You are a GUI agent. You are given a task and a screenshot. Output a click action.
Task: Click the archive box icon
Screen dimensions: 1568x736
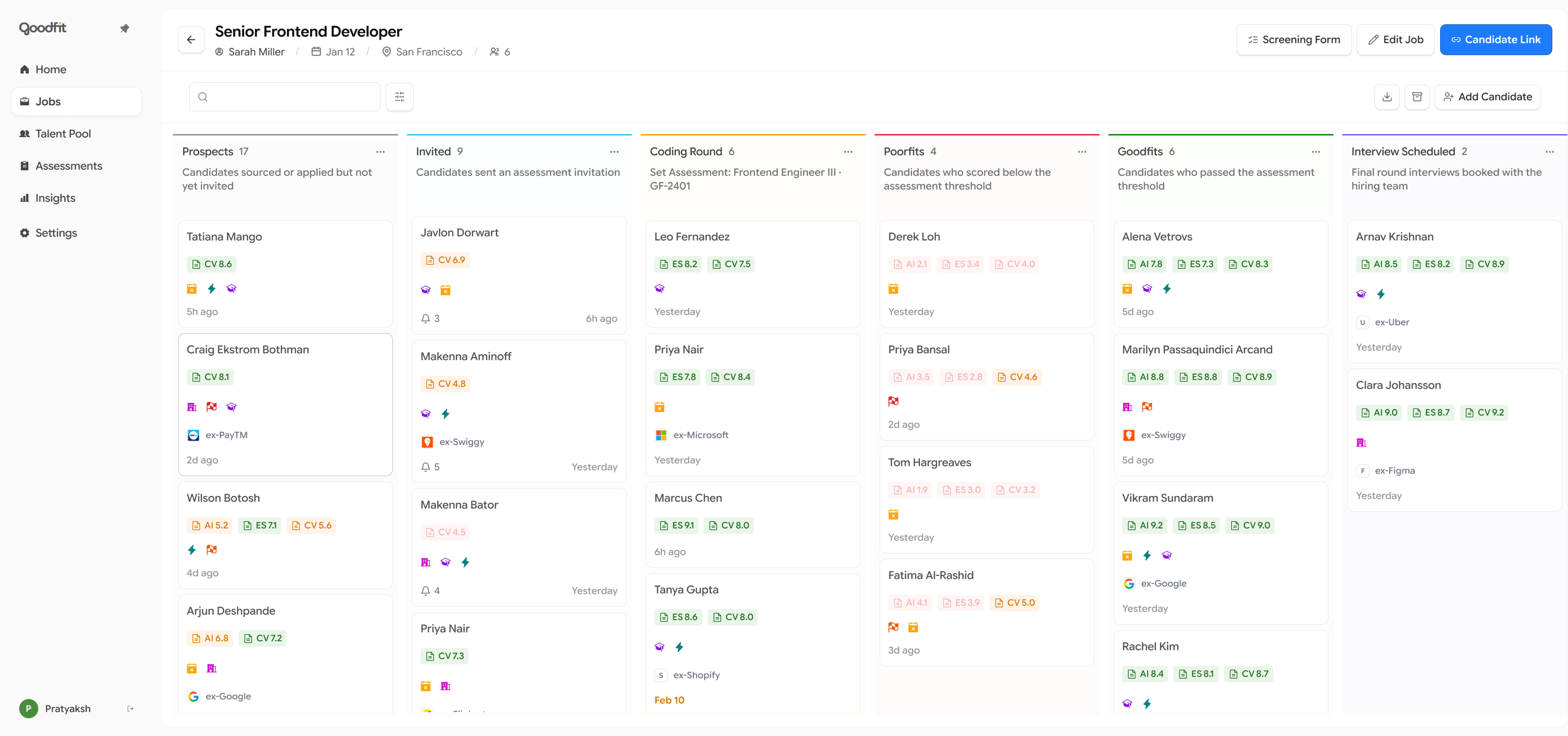(1416, 97)
